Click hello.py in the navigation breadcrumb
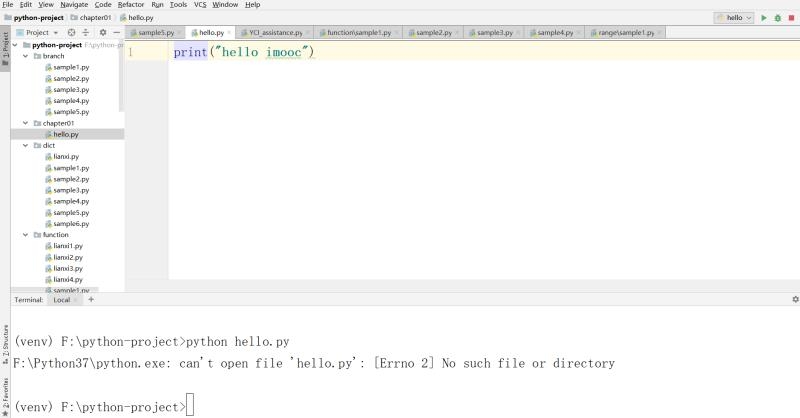The image size is (800, 418). (137, 18)
